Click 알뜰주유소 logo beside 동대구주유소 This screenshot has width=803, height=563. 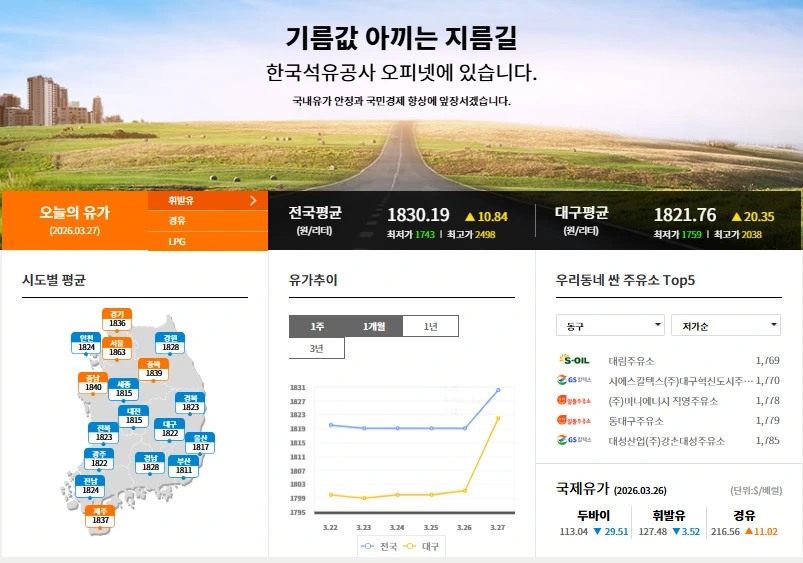(x=574, y=420)
